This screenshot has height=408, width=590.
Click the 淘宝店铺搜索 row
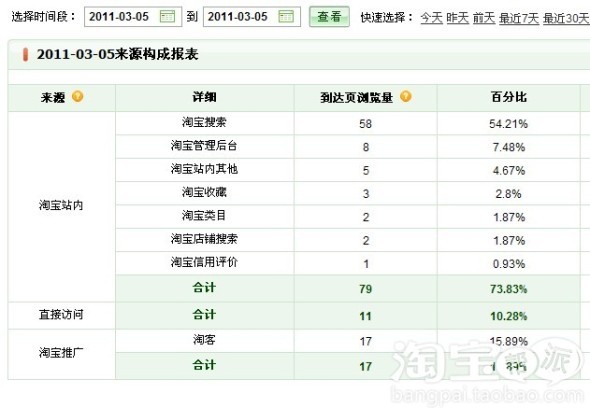click(x=348, y=240)
